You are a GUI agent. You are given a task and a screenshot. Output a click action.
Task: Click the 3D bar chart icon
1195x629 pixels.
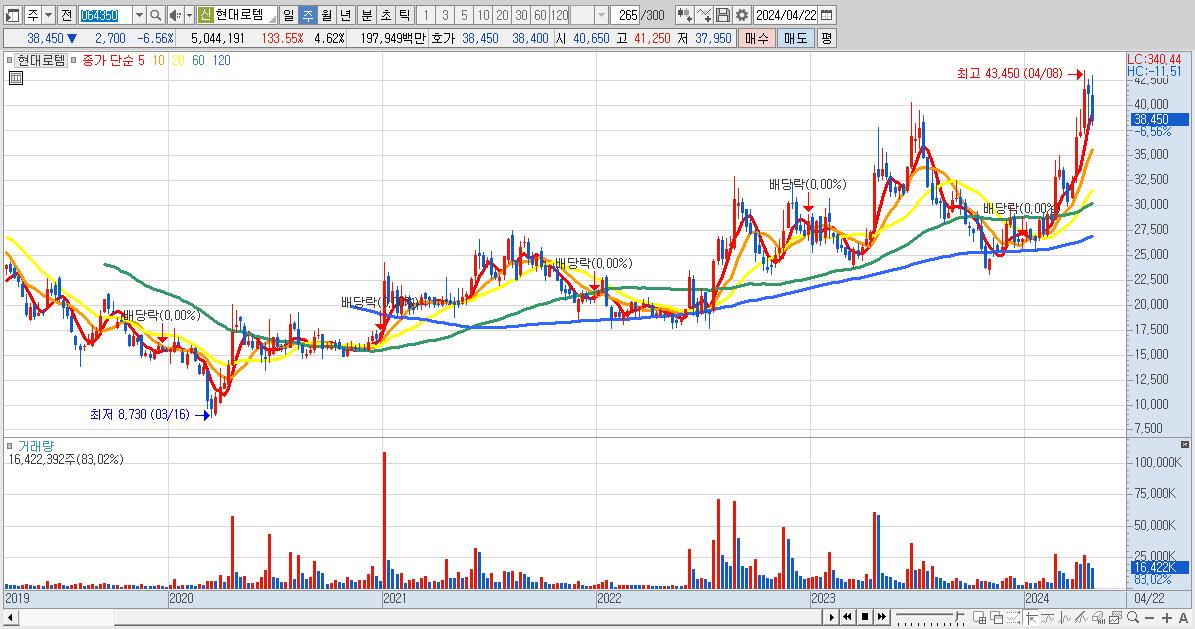[x=1098, y=617]
